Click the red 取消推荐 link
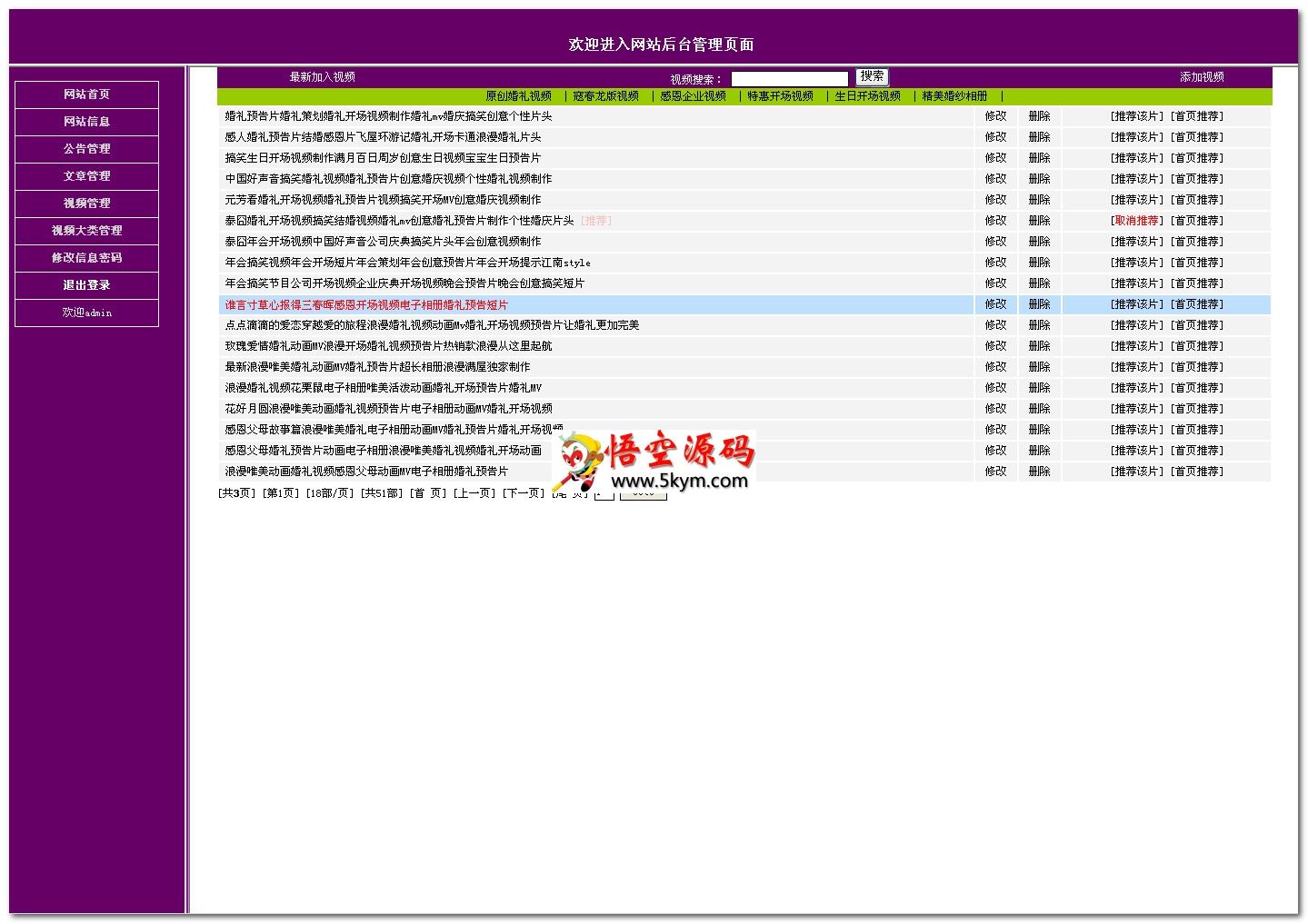The height and width of the screenshot is (924, 1308). (1136, 221)
